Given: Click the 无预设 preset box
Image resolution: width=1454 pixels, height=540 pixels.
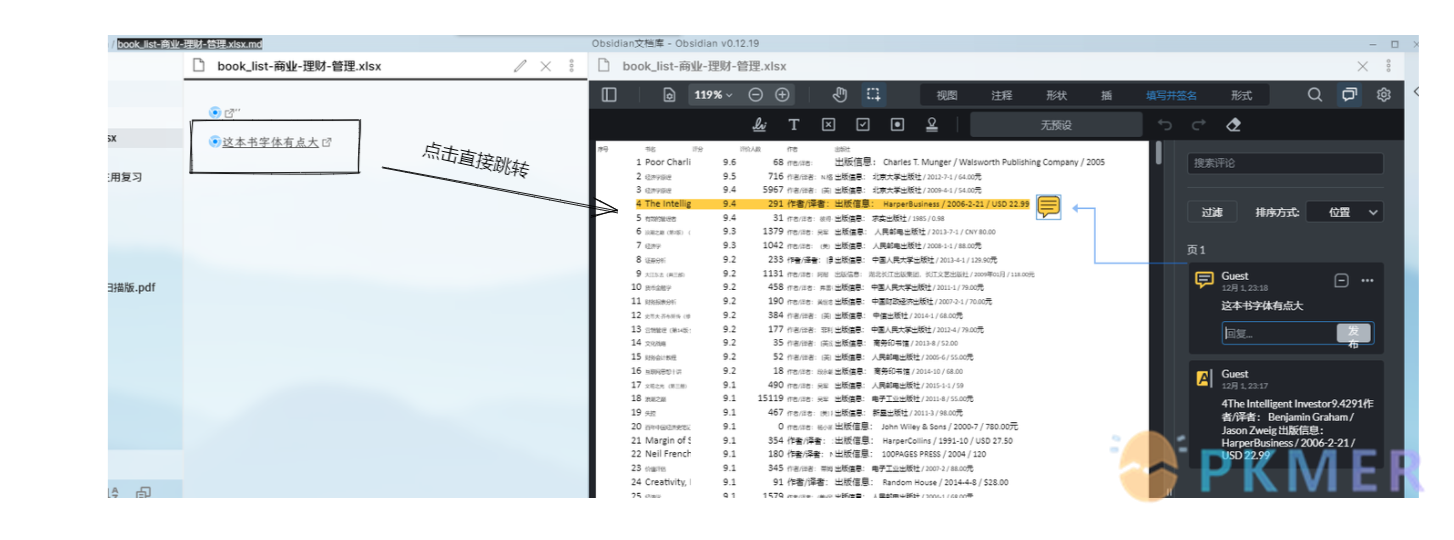Looking at the screenshot, I should coord(1056,125).
